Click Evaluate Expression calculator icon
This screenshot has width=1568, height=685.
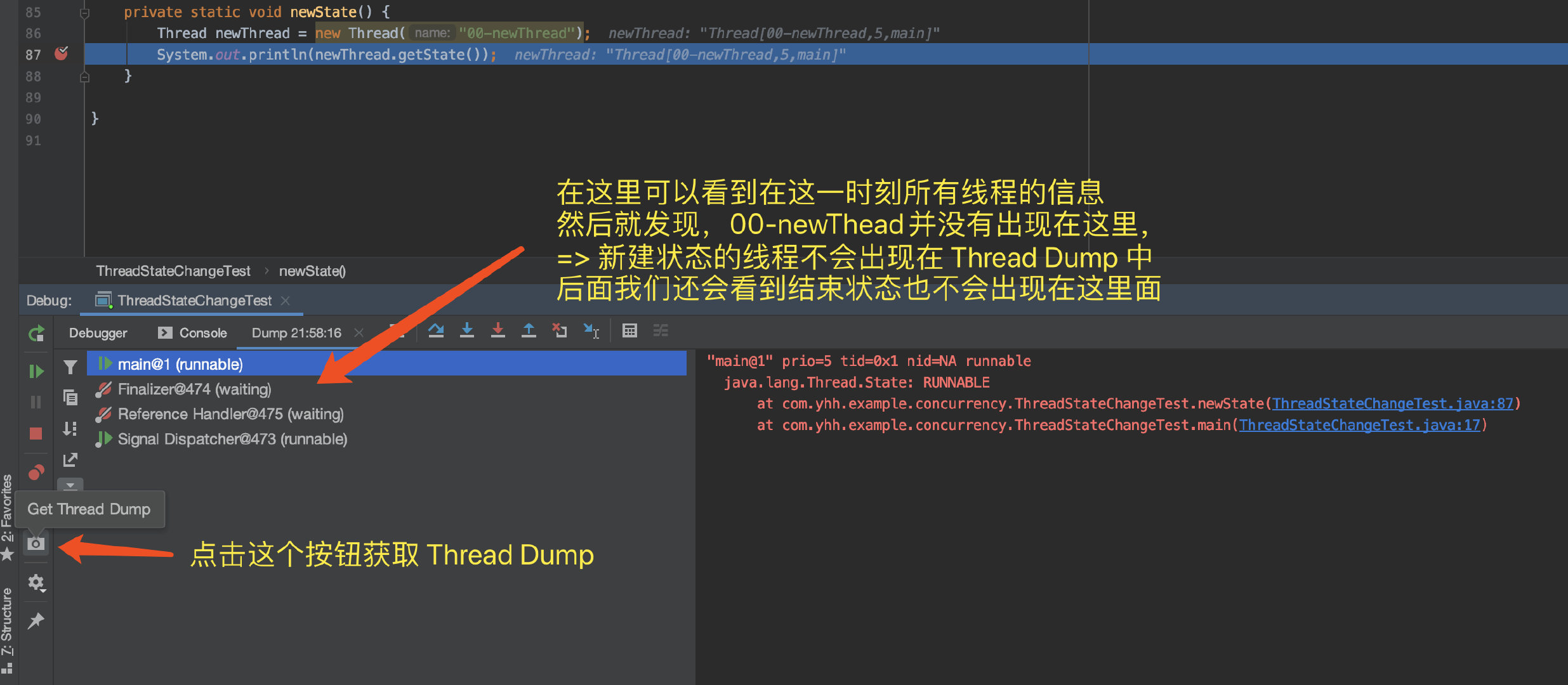tap(629, 330)
